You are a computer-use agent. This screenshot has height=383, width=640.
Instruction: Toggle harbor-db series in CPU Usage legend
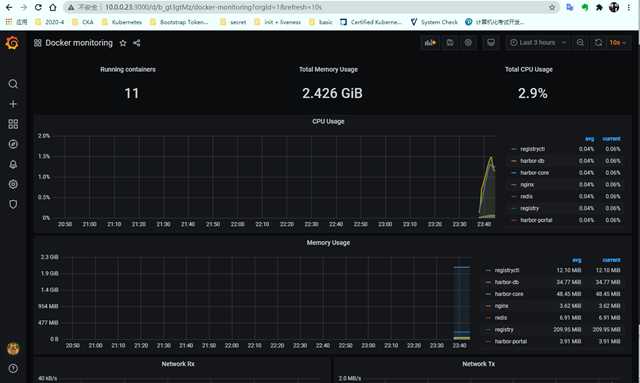click(x=532, y=161)
